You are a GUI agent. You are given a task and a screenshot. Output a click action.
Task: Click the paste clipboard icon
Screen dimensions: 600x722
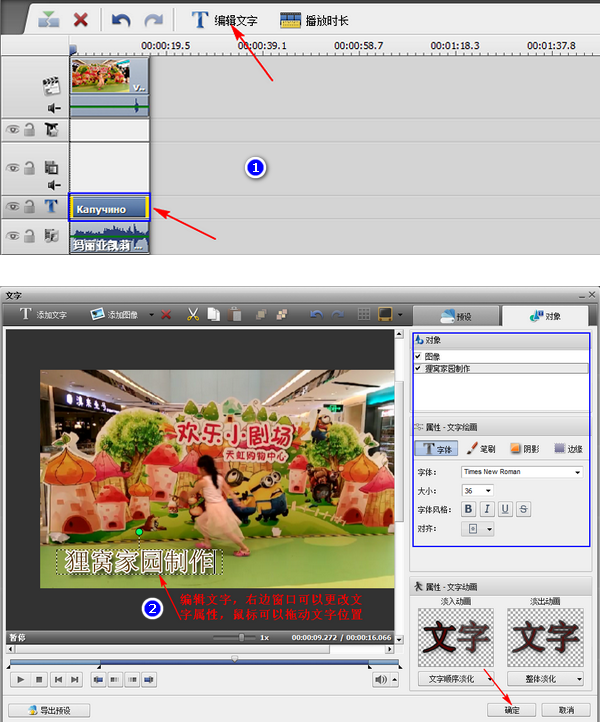pos(235,314)
